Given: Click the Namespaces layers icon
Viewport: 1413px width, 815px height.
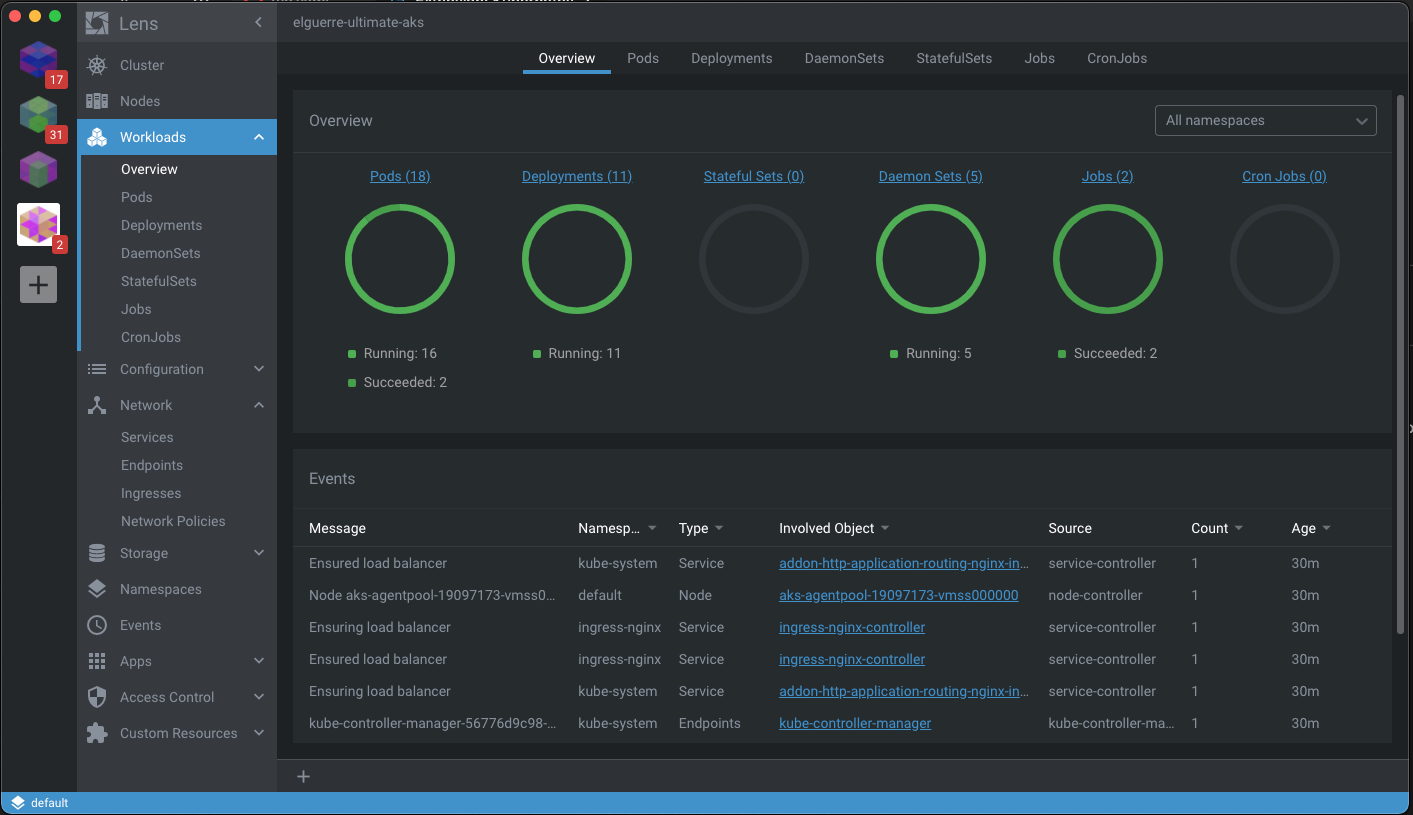Looking at the screenshot, I should coord(97,589).
